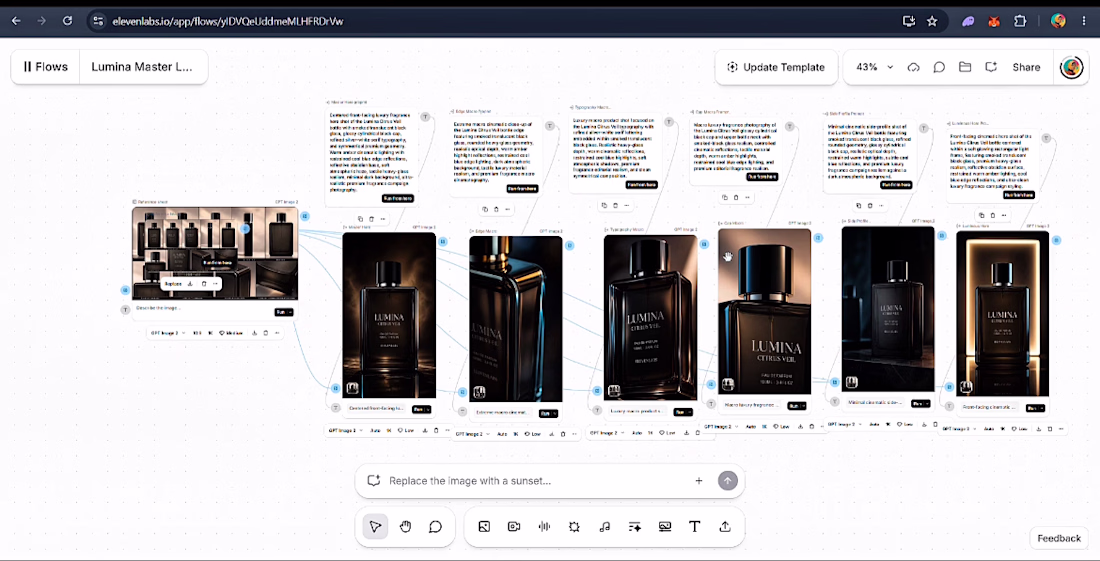Select the hand pan tool

coord(405,527)
